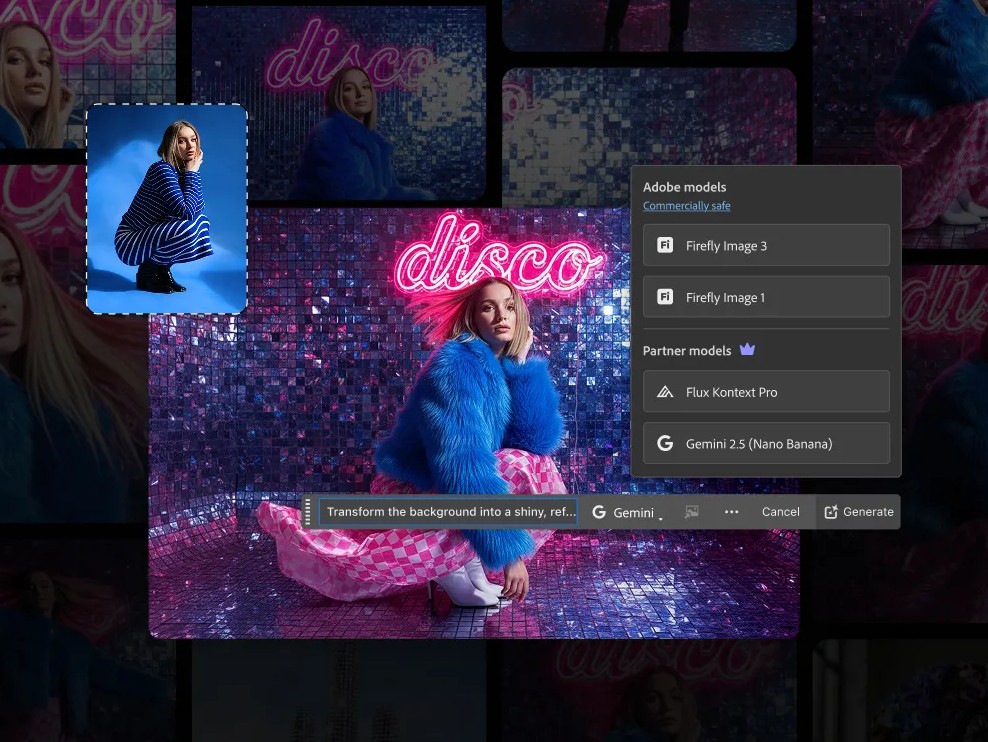Click the reference image icon in the taskbar
This screenshot has height=742, width=988.
pyautogui.click(x=692, y=512)
